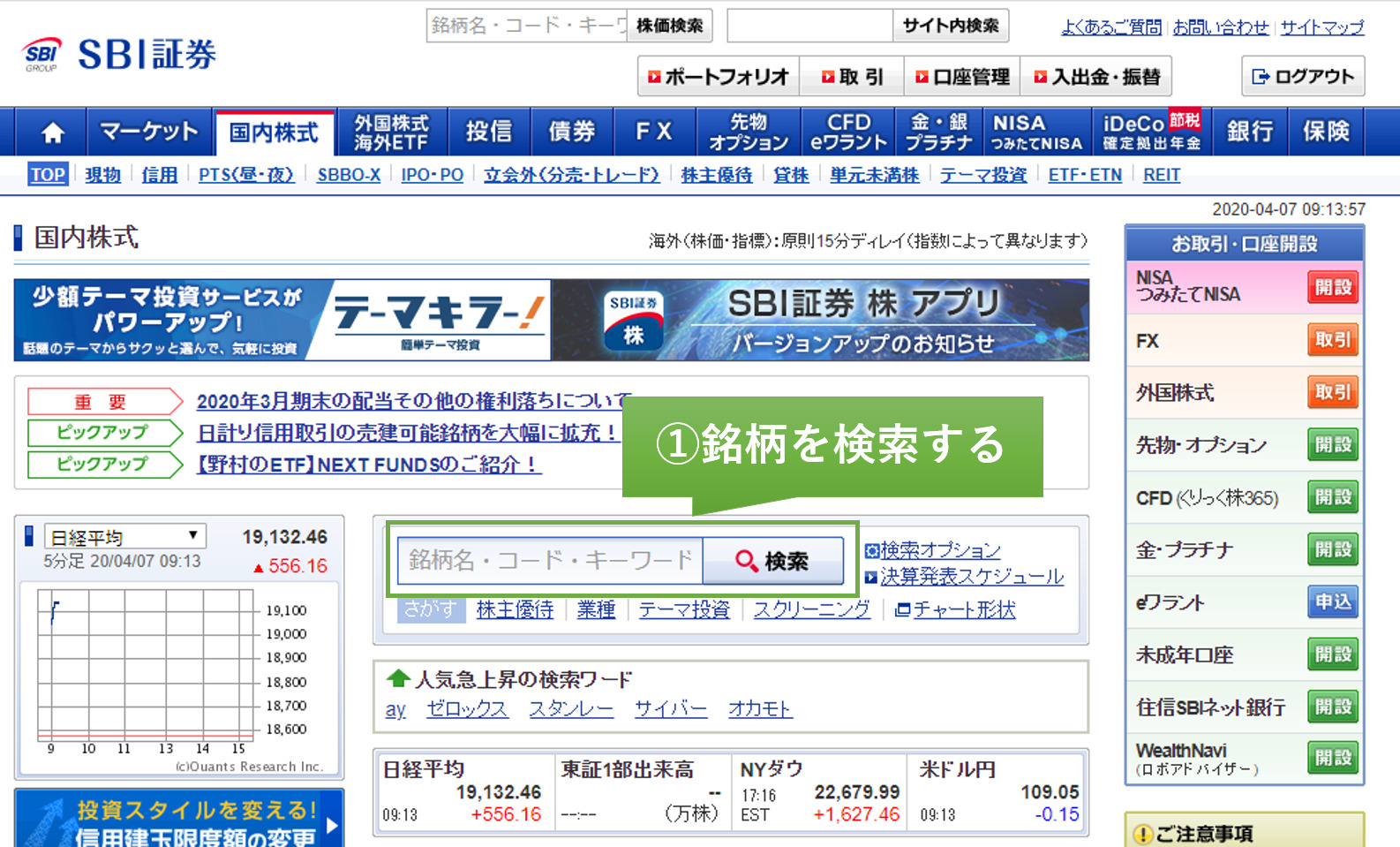Click the magnifier 検索 button for stocks
Viewport: 1400px width, 847px height.
click(772, 561)
